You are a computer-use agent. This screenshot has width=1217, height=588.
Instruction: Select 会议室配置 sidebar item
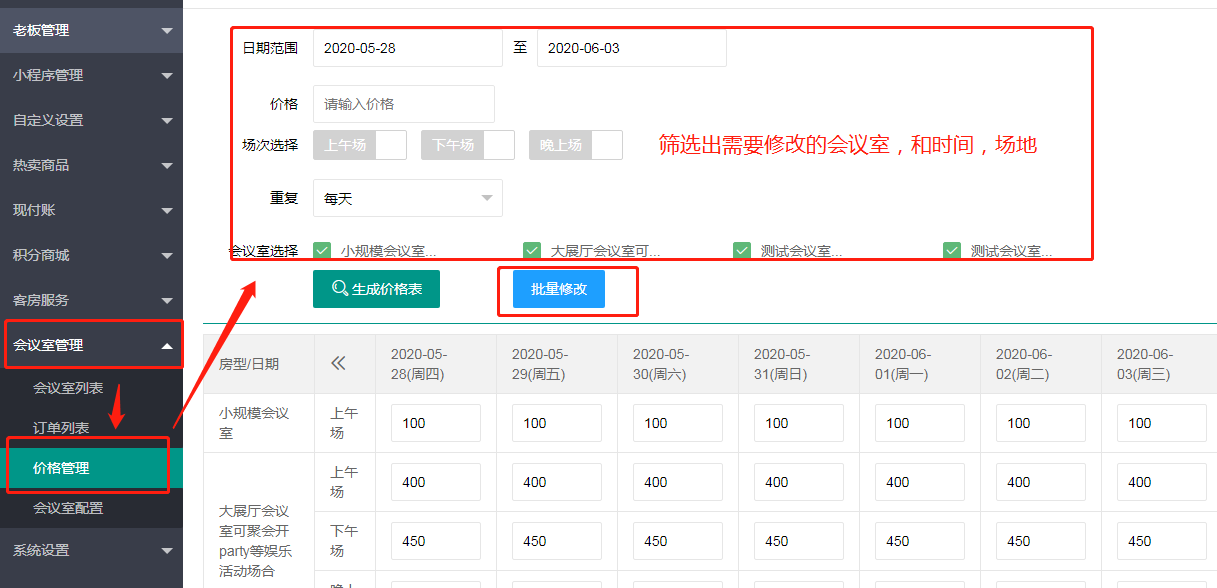68,508
